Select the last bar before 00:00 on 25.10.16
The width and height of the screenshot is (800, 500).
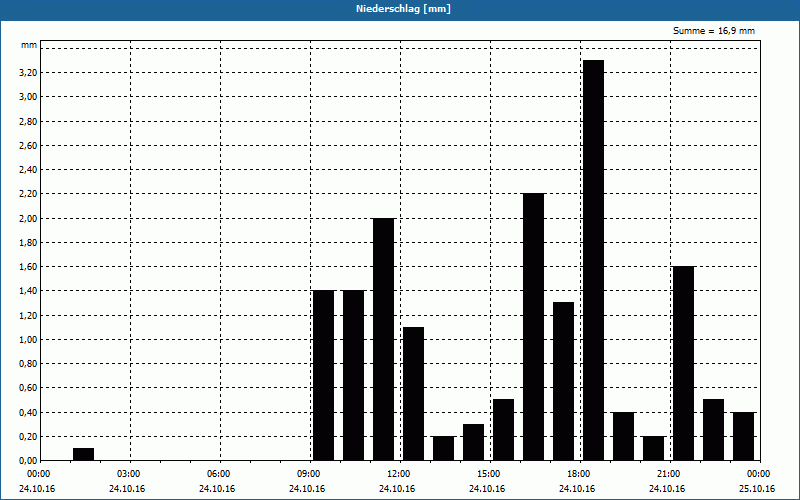743,436
